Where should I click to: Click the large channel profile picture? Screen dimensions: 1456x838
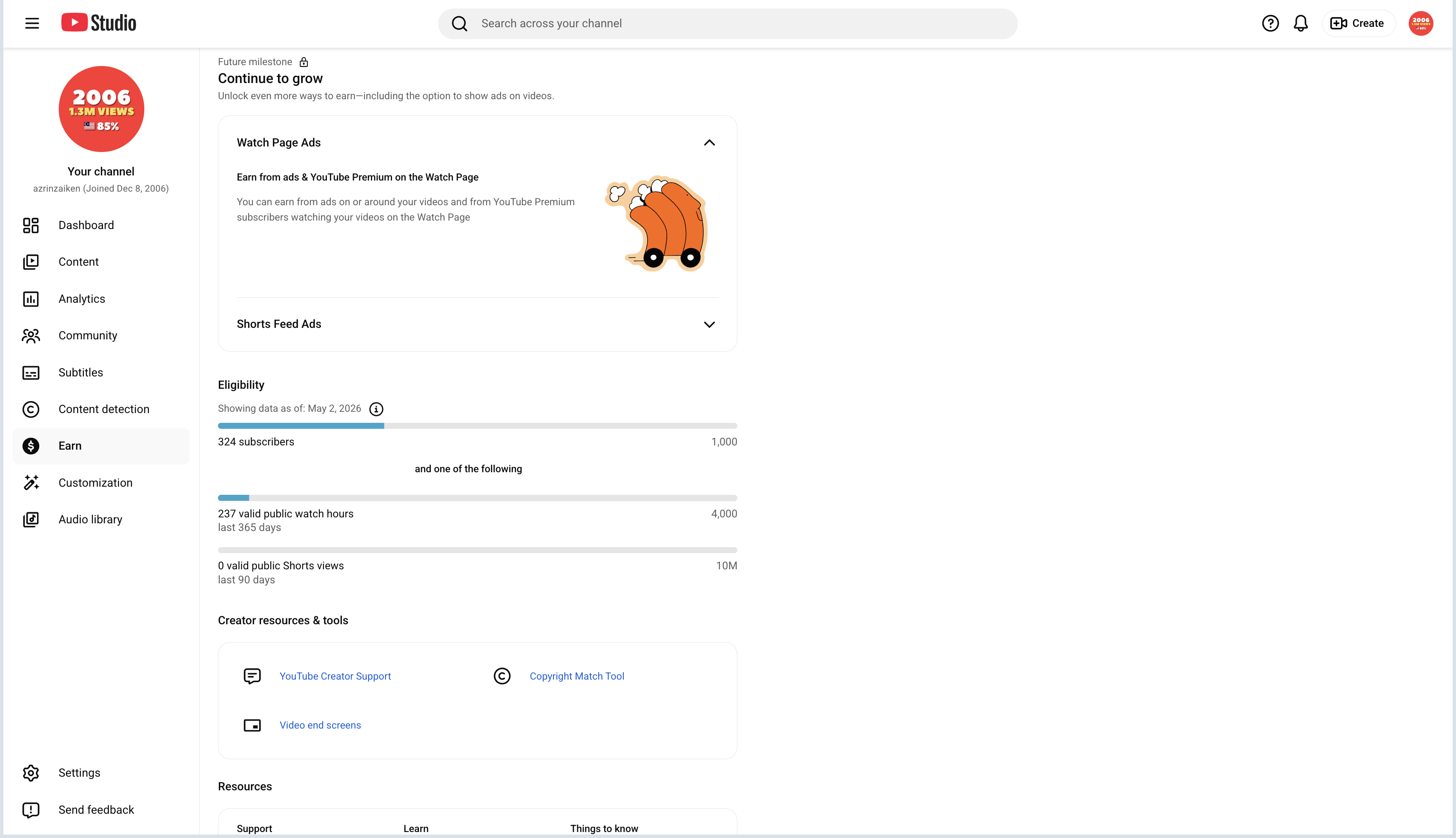point(101,109)
